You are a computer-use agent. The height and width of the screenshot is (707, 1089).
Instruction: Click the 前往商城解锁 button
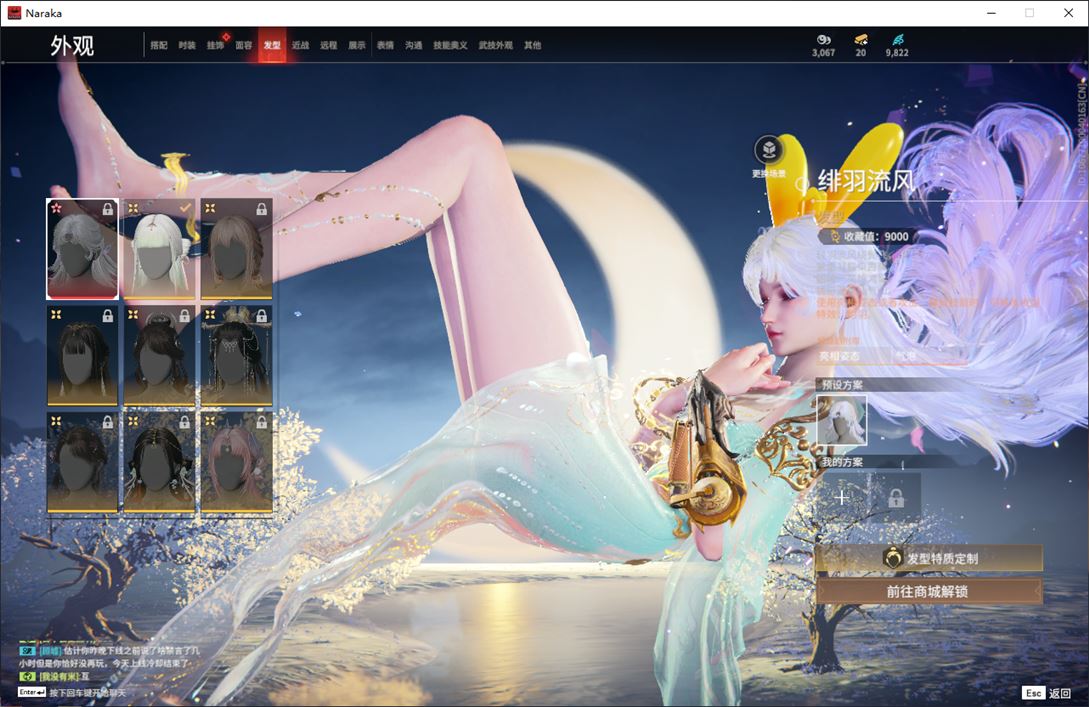click(929, 591)
